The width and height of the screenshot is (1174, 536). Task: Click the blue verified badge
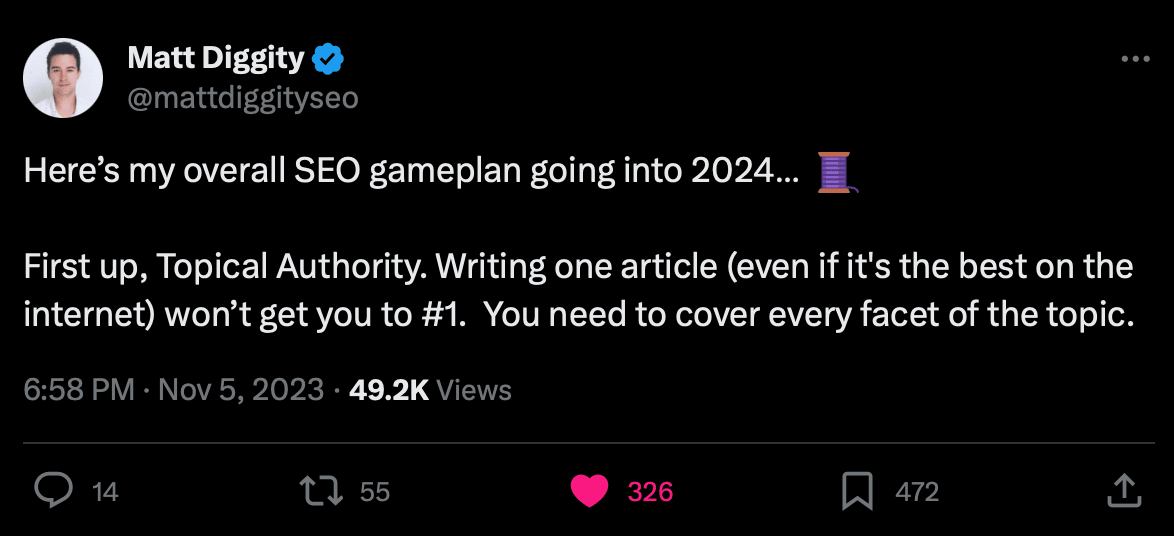[328, 59]
